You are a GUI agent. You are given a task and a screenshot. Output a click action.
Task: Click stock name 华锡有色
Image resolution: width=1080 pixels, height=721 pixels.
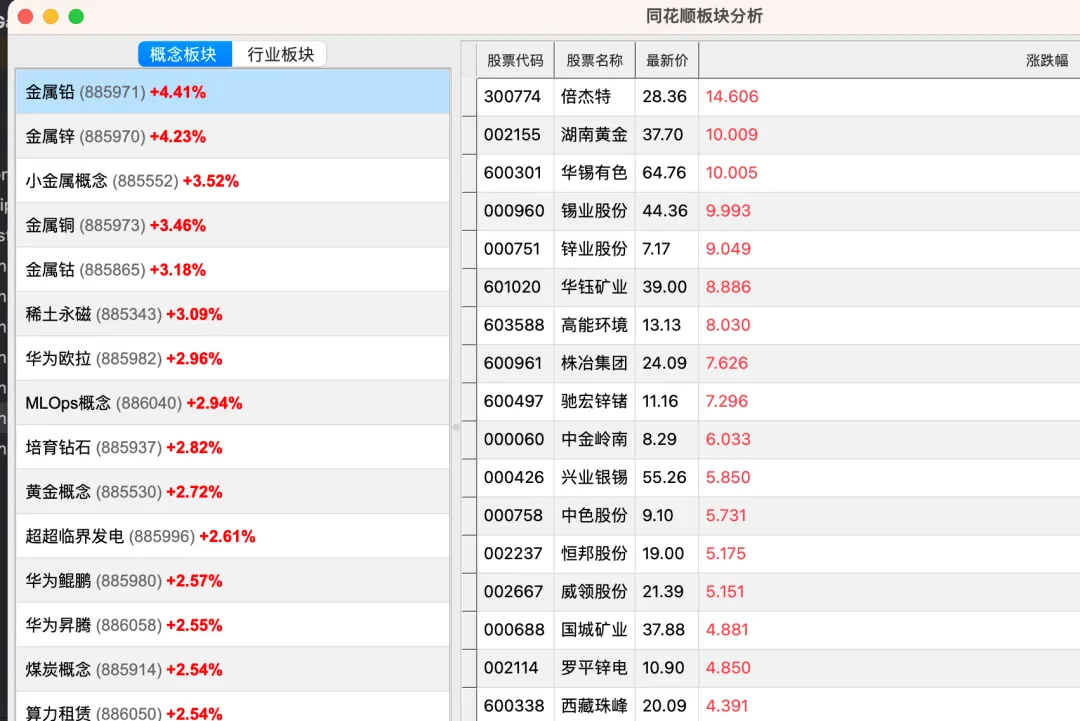[594, 172]
